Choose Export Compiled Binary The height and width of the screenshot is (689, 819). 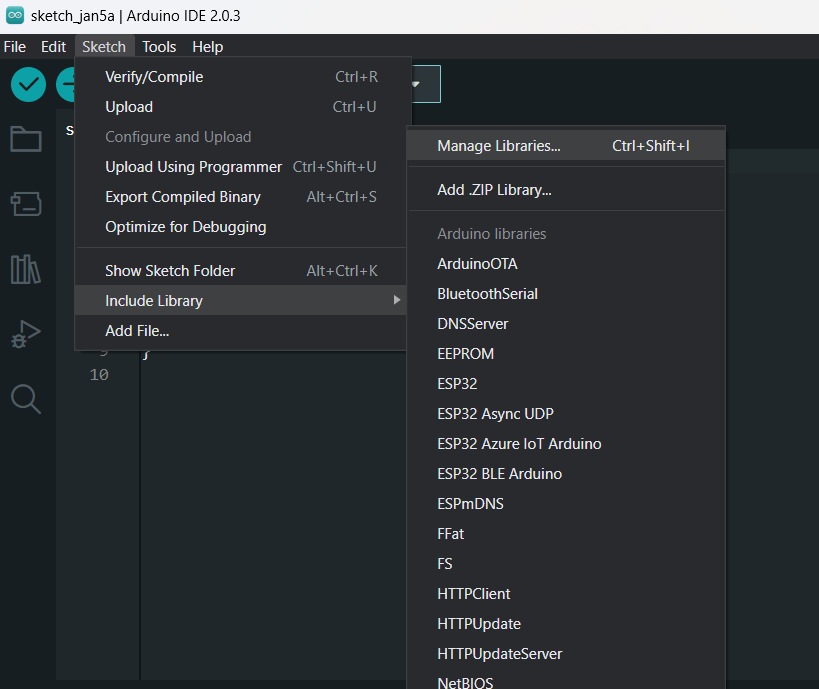[x=241, y=197]
